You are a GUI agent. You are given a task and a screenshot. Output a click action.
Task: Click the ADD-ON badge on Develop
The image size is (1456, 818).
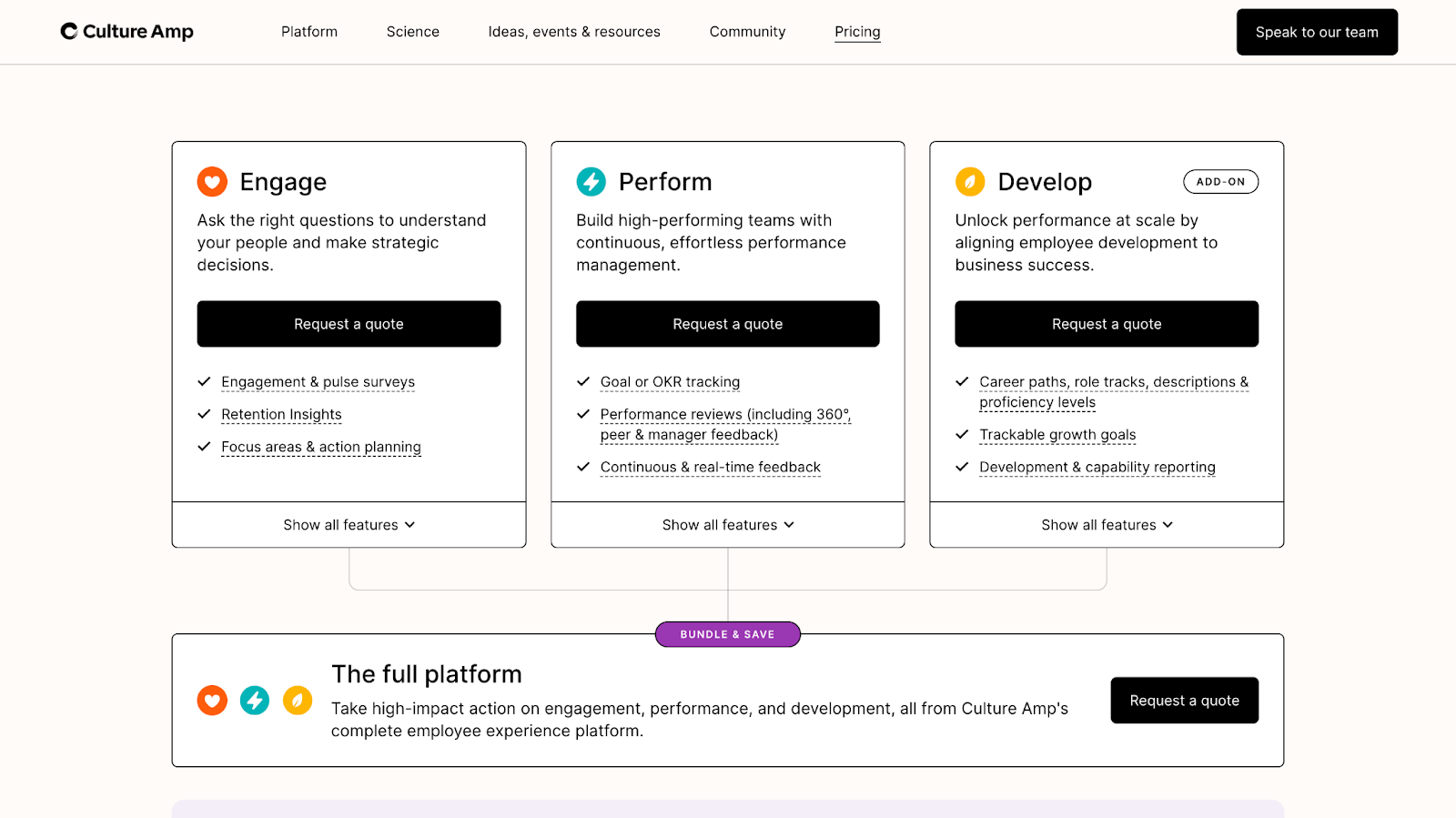click(x=1221, y=182)
